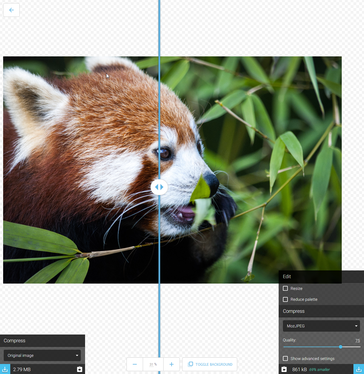Image resolution: width=364 pixels, height=374 pixels.
Task: Check Show advanced settings
Action: click(285, 359)
